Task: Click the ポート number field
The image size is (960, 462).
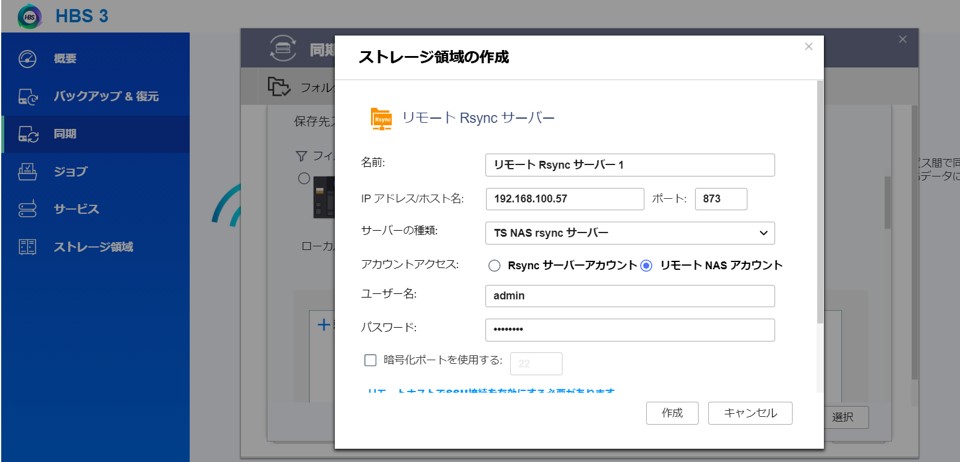Action: tap(721, 199)
